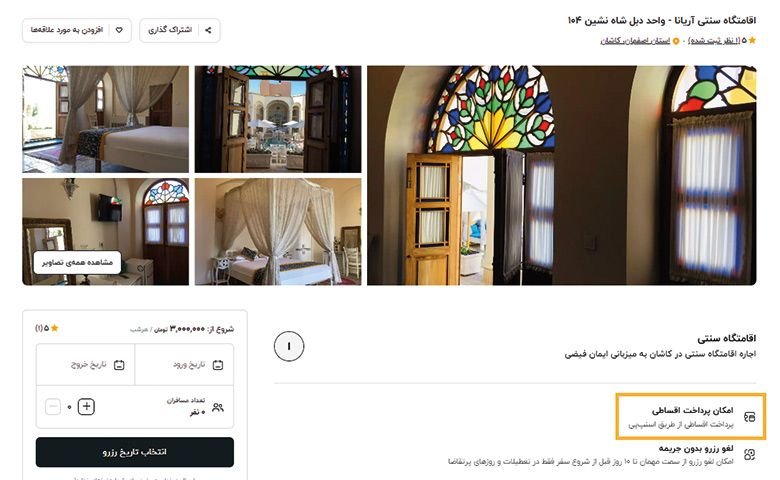Click the heart icon for favorites

pyautogui.click(x=119, y=30)
